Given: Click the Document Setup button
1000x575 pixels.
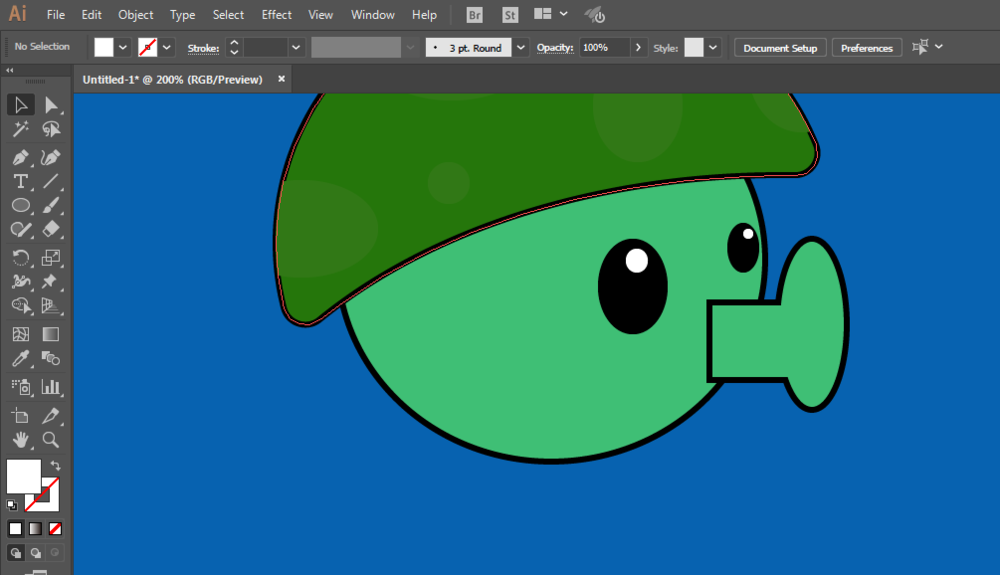Looking at the screenshot, I should pyautogui.click(x=780, y=48).
